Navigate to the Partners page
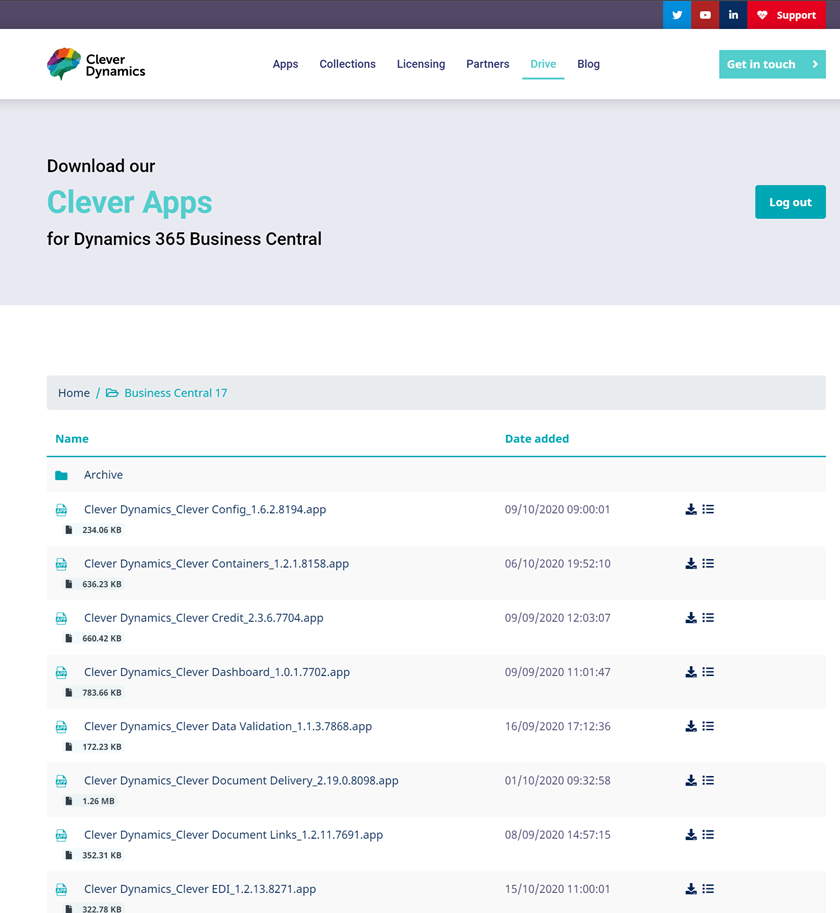Screen dimensions: 840x913 (x=488, y=64)
